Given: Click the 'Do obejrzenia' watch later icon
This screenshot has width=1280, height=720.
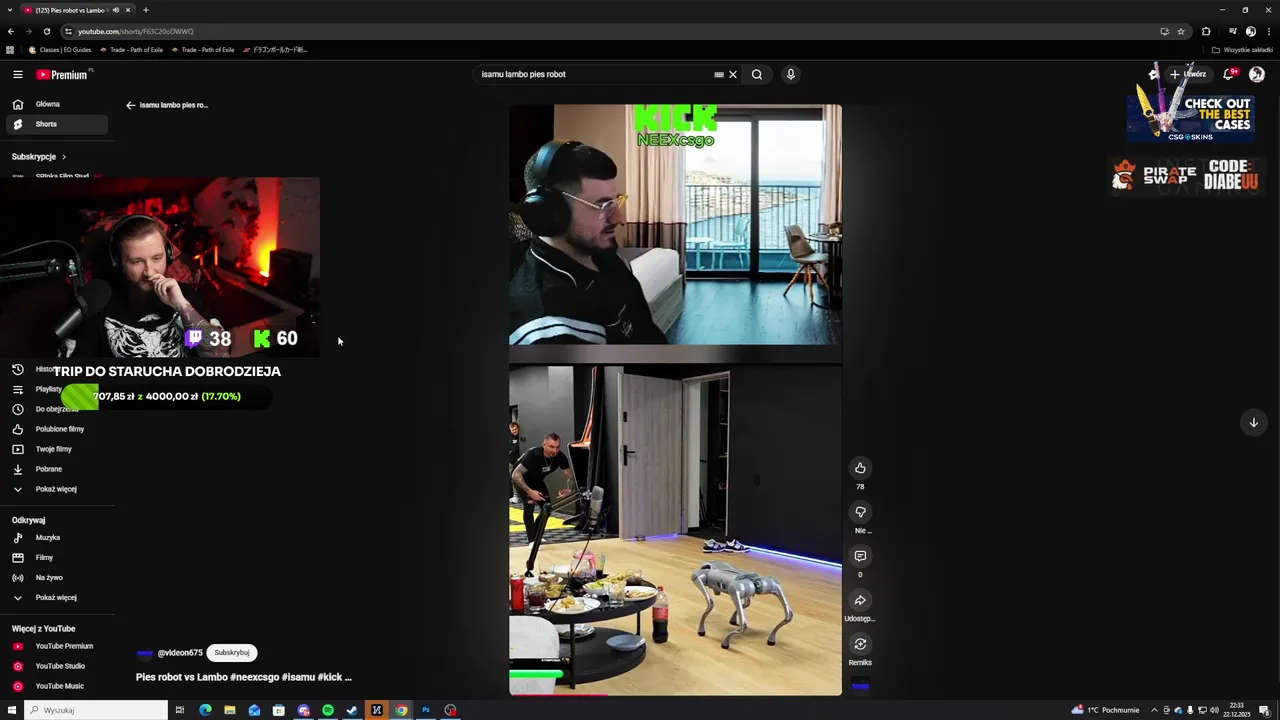Looking at the screenshot, I should coord(17,409).
